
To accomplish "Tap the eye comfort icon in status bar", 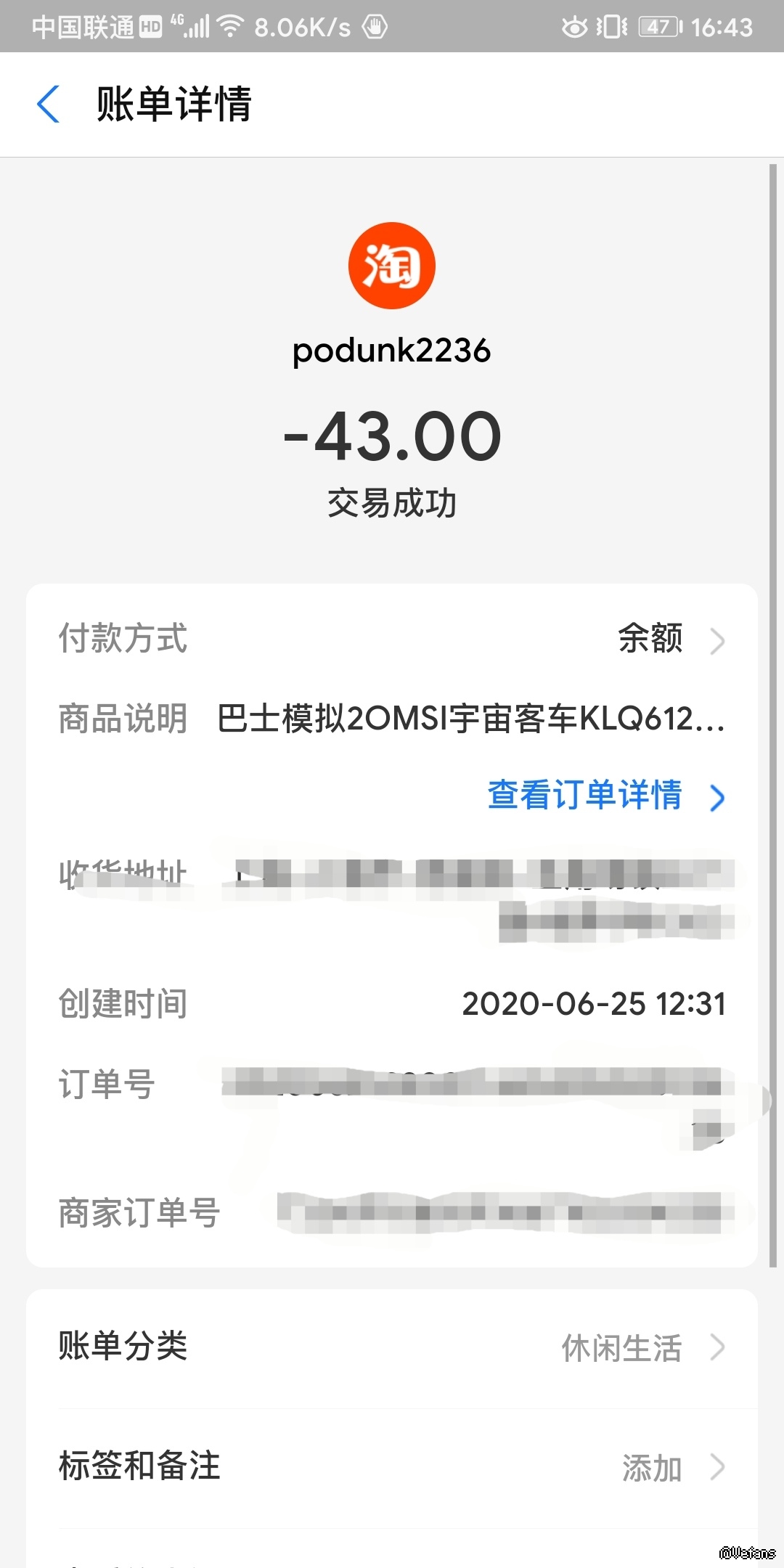I will [x=574, y=28].
